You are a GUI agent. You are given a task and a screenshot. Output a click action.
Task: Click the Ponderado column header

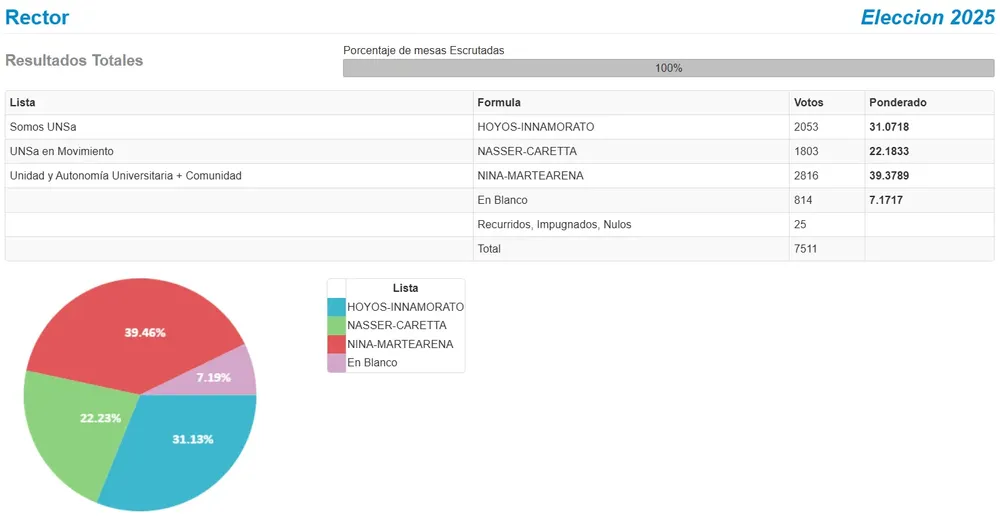point(898,103)
